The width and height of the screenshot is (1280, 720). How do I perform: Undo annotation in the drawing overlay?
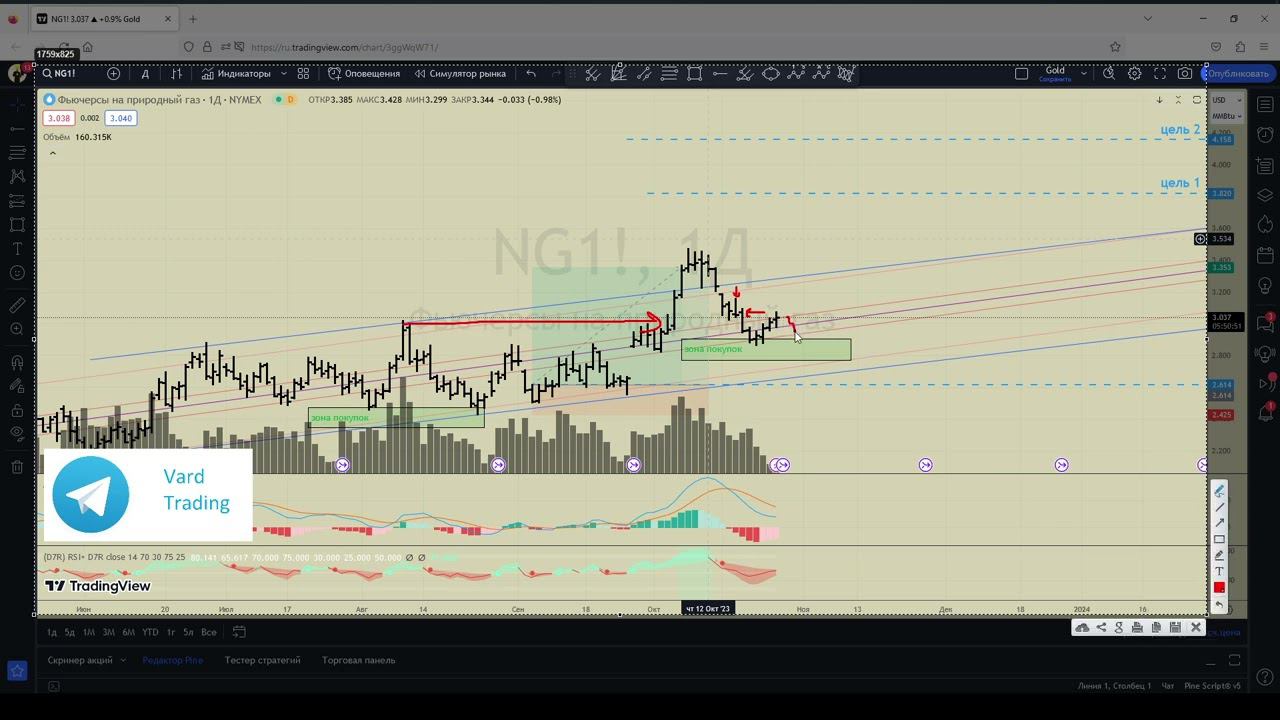click(1219, 604)
